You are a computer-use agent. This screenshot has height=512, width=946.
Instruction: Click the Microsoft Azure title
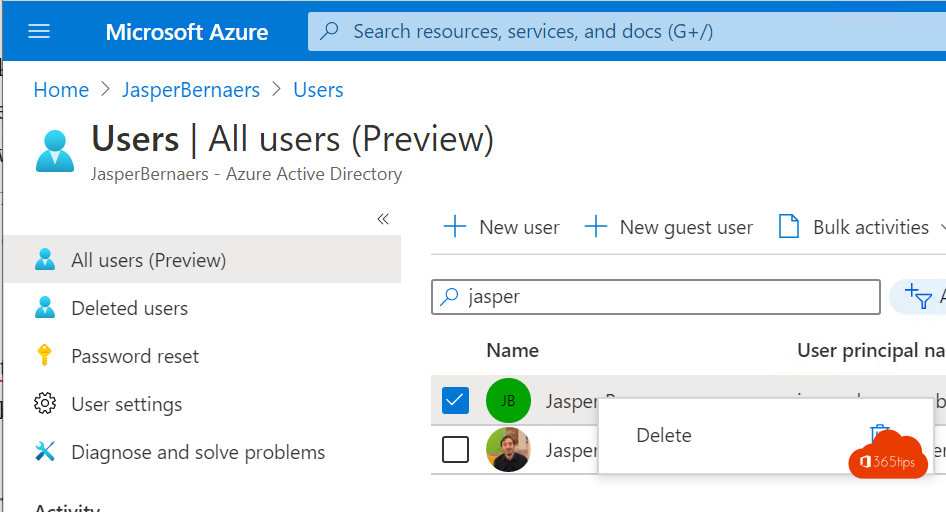(x=186, y=32)
